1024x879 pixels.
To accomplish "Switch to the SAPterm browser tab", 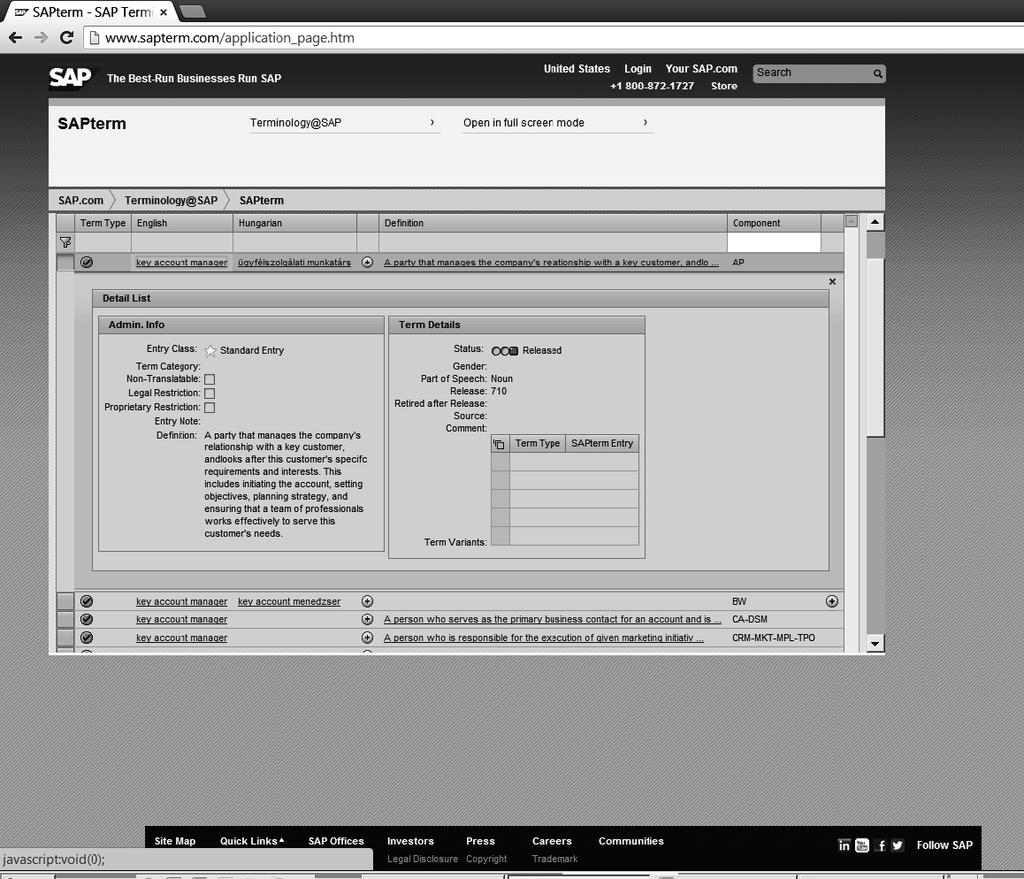I will [91, 12].
